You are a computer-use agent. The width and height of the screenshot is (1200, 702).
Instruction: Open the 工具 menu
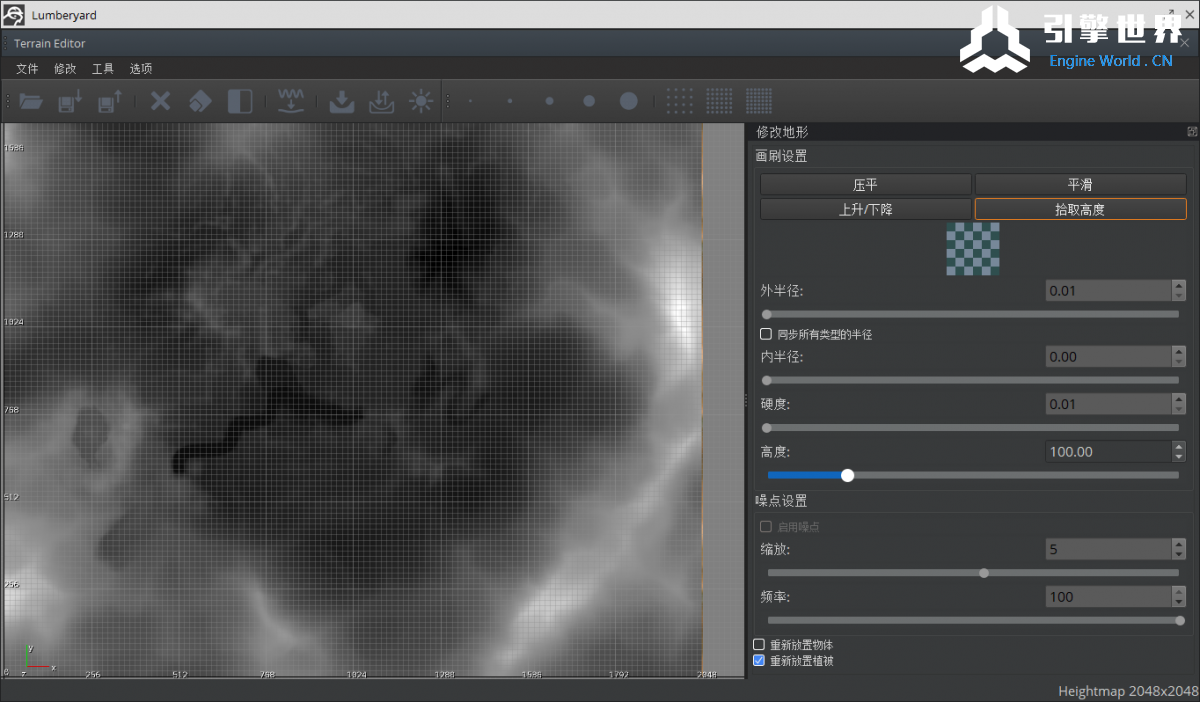[x=103, y=69]
